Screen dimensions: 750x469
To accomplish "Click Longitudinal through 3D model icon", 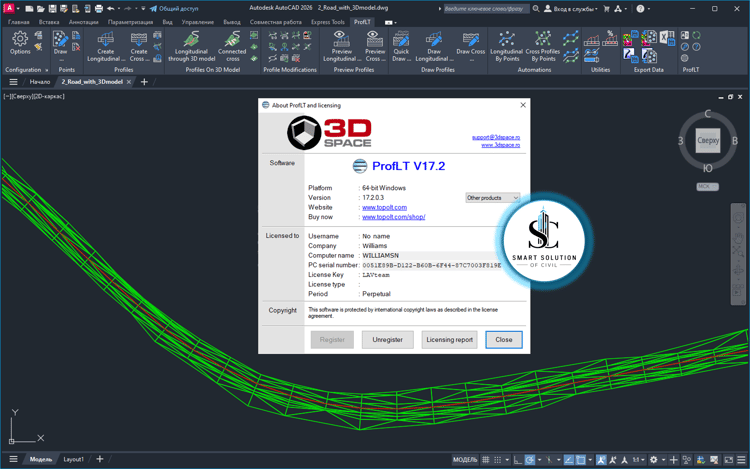I will coord(191,46).
